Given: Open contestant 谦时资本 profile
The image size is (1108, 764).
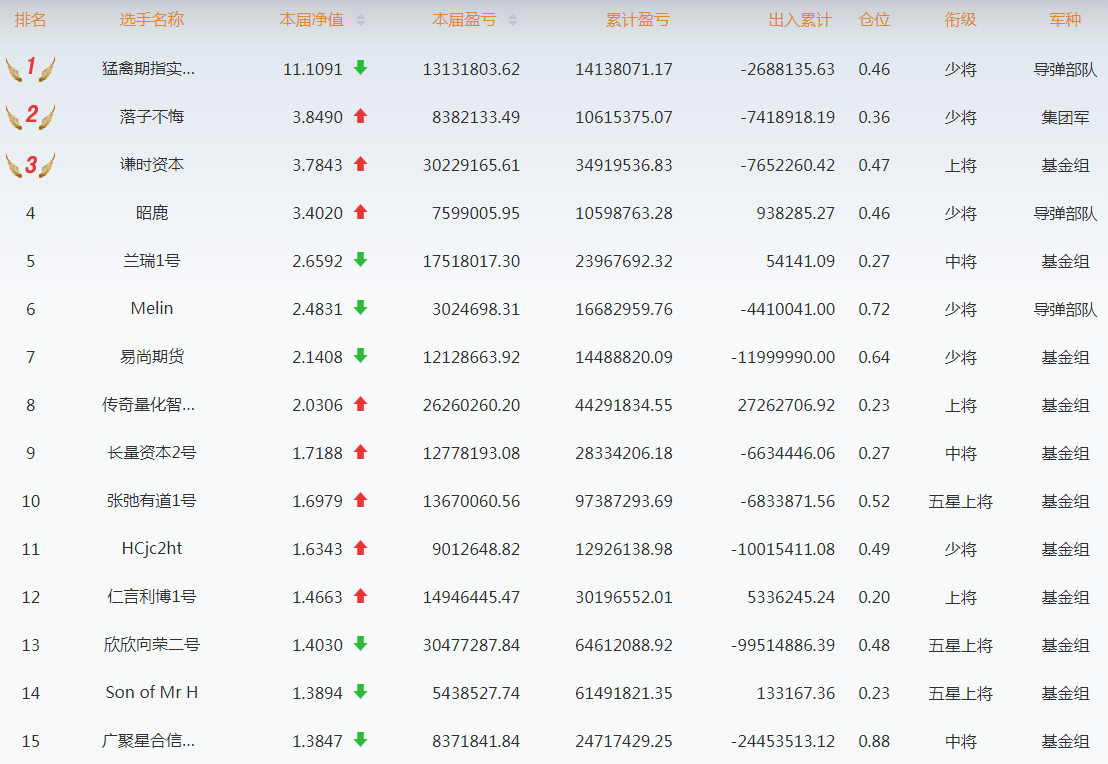Looking at the screenshot, I should point(151,165).
